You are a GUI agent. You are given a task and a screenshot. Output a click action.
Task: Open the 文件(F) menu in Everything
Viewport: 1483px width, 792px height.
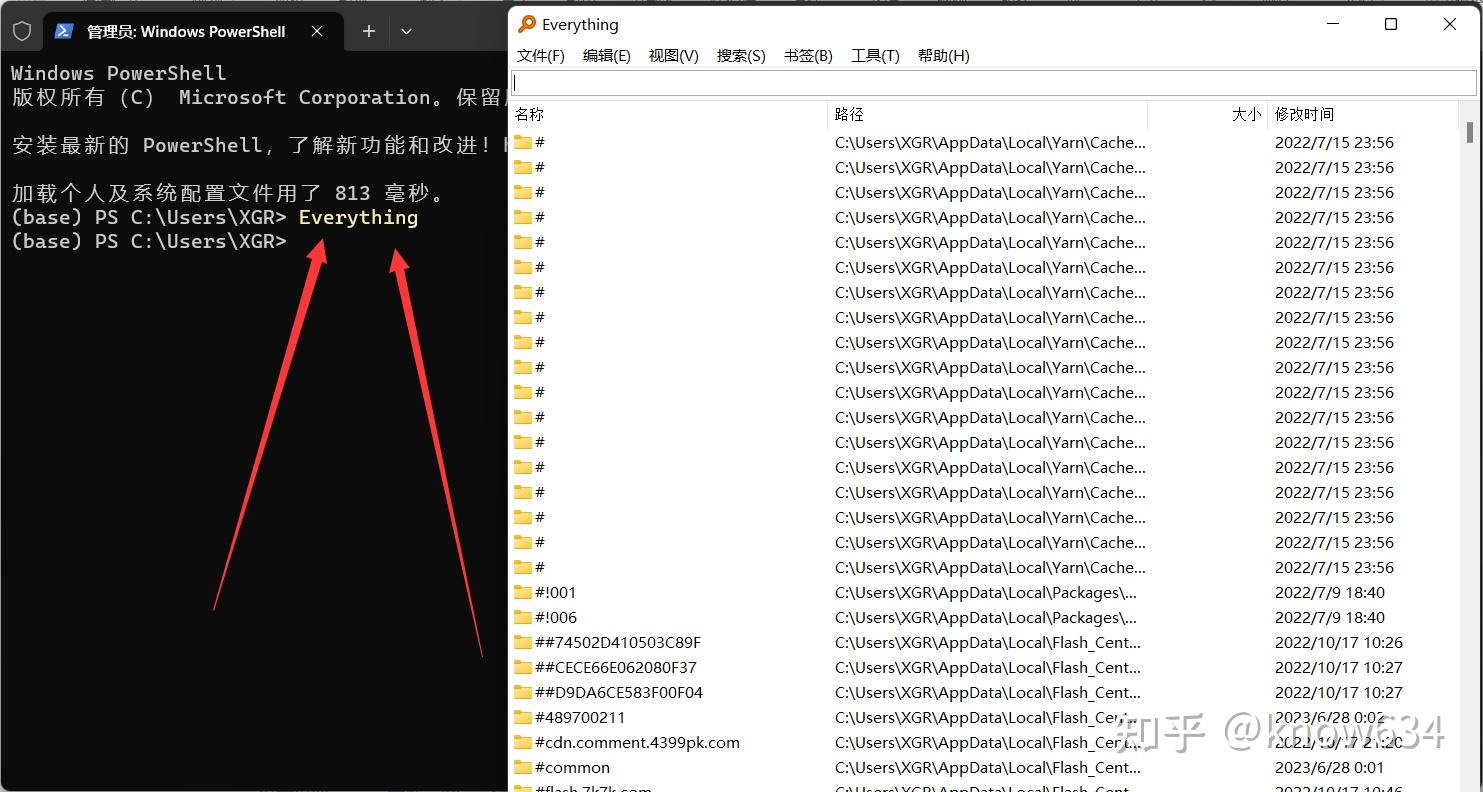coord(541,55)
